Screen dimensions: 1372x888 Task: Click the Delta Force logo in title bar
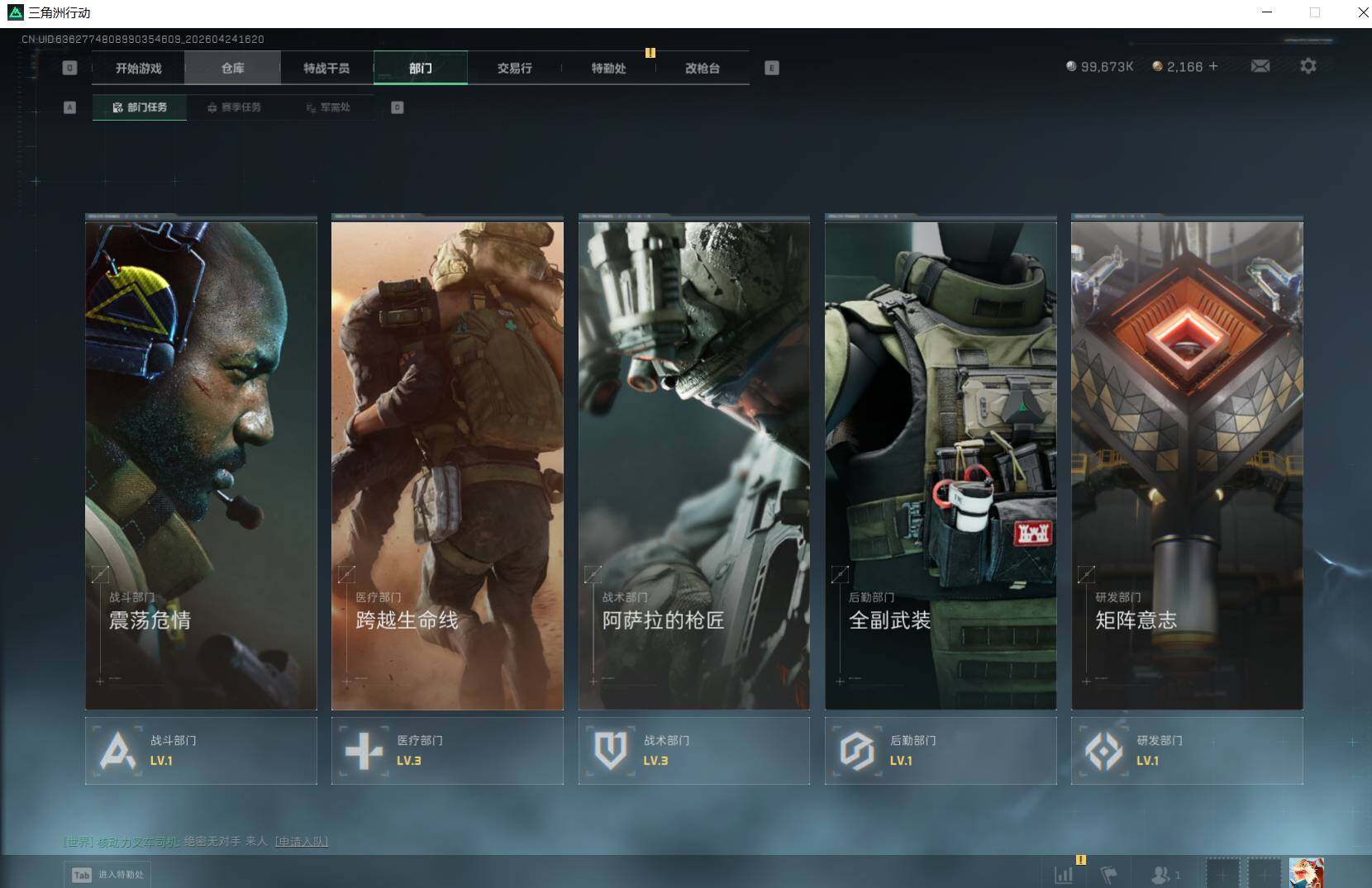tap(15, 12)
